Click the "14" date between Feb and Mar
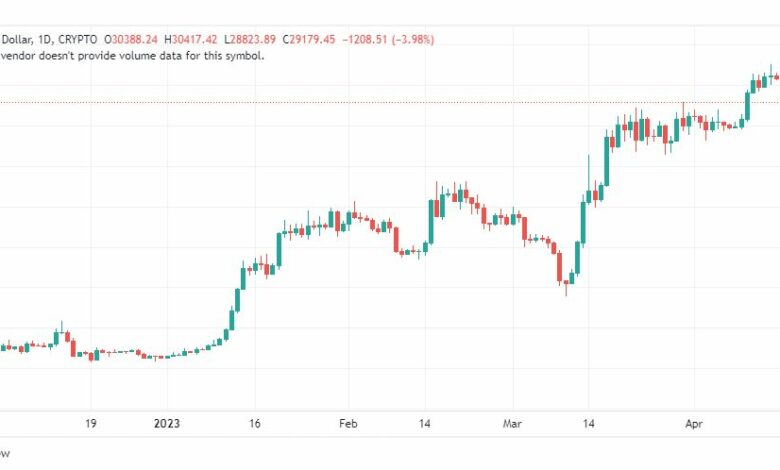 pyautogui.click(x=424, y=424)
